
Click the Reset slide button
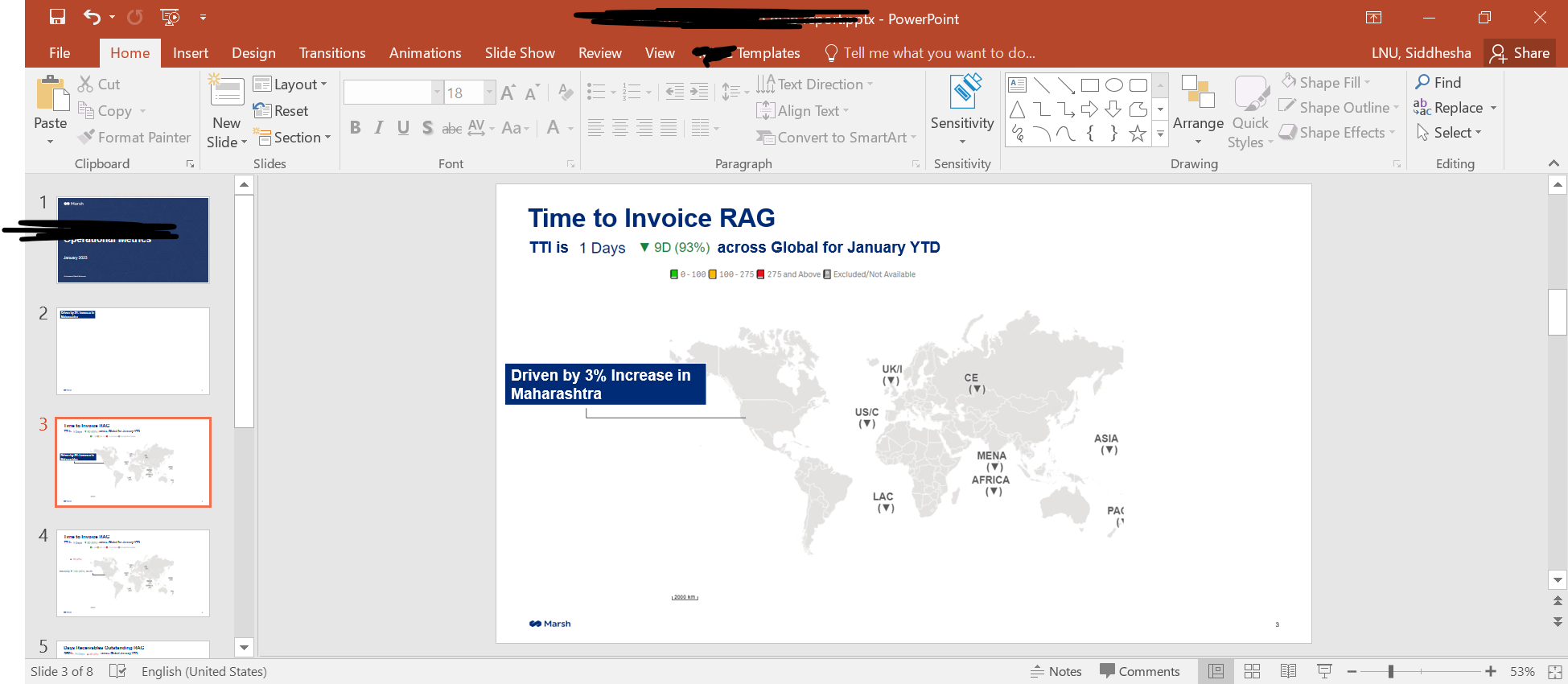pos(282,111)
